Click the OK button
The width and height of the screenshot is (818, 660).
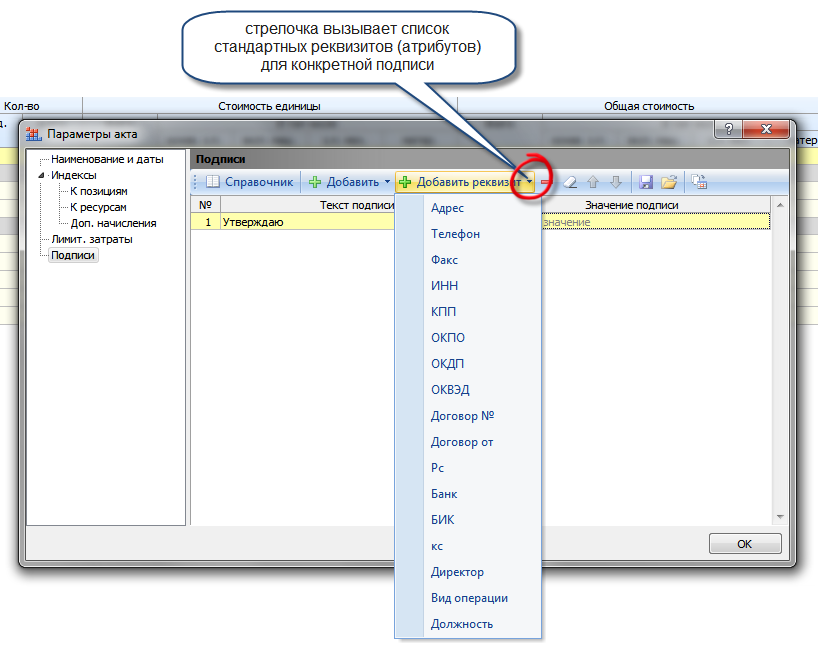point(744,544)
